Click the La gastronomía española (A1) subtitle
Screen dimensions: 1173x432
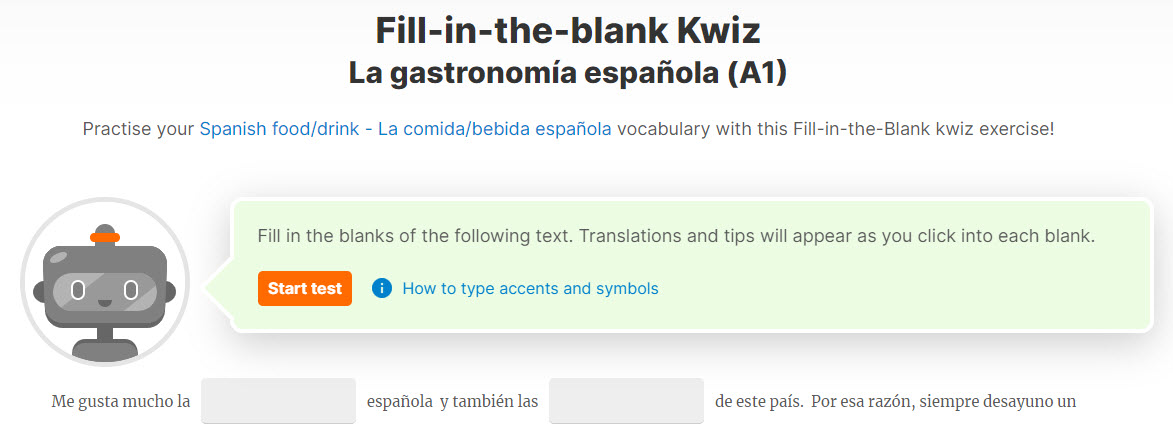tap(568, 73)
